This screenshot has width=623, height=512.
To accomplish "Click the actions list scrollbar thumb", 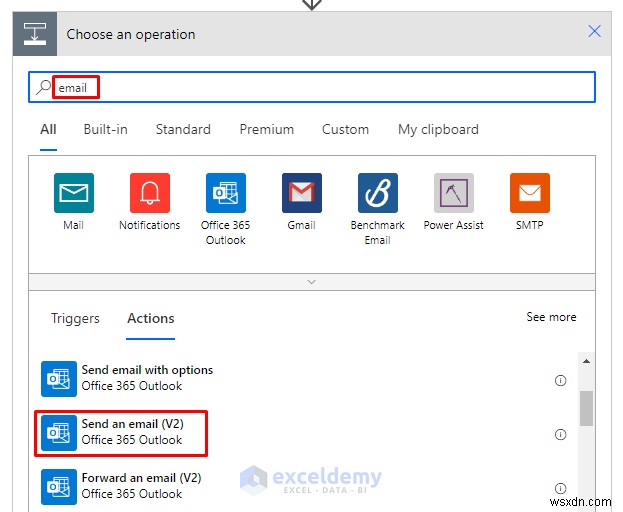I will click(x=586, y=408).
